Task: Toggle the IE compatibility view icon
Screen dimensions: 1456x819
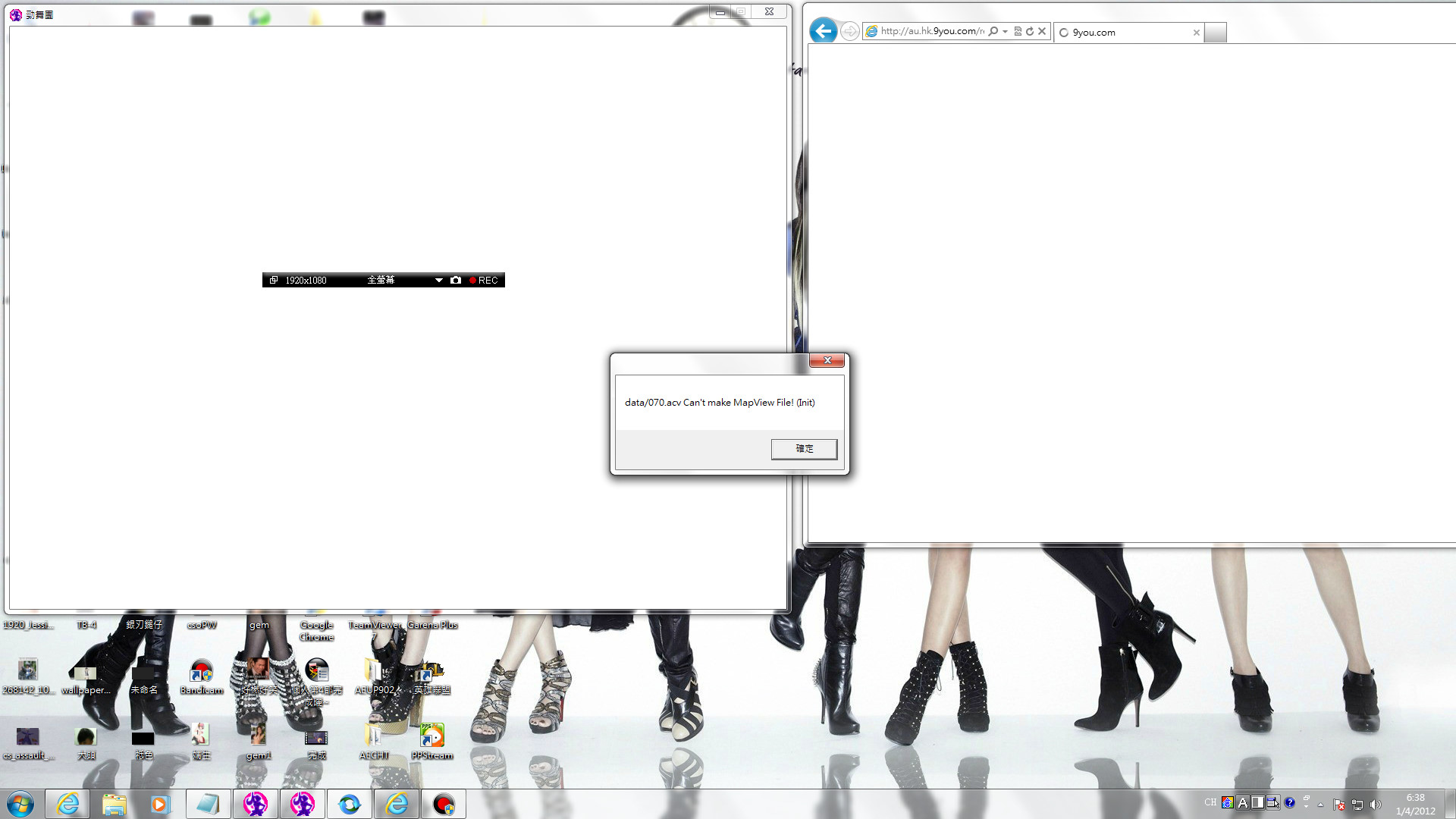Action: [1018, 31]
